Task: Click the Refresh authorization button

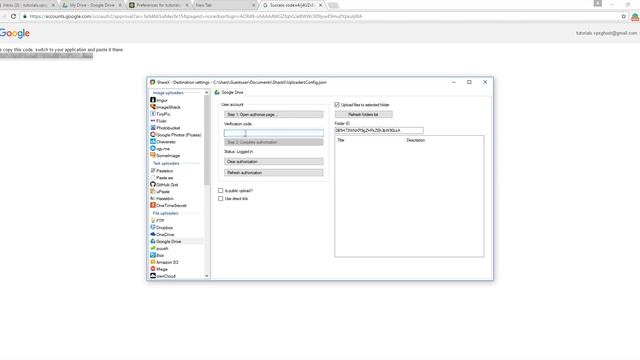Action: [273, 173]
